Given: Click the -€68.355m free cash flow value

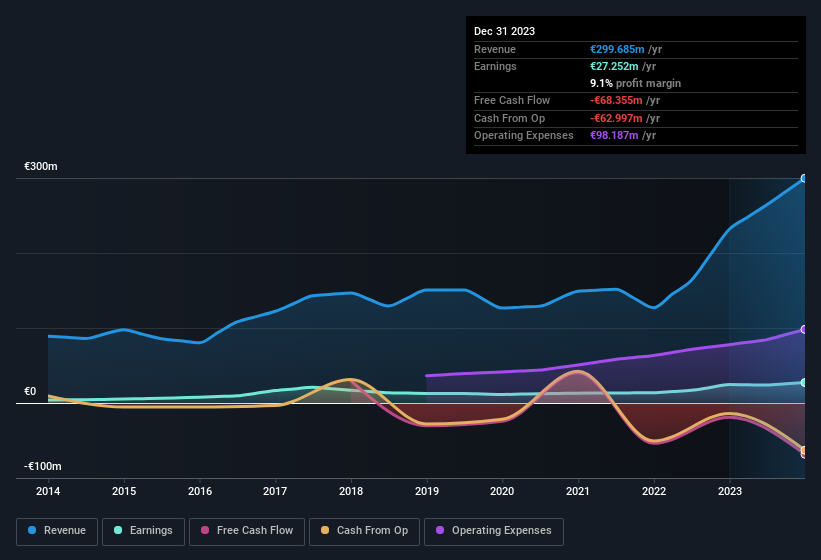Looking at the screenshot, I should (x=616, y=100).
